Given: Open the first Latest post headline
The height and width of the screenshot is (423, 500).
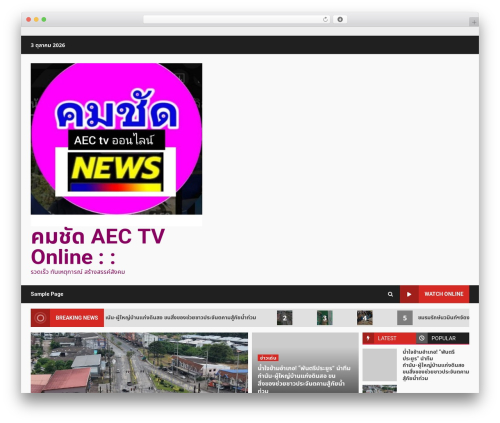Looking at the screenshot, I should pyautogui.click(x=435, y=365).
